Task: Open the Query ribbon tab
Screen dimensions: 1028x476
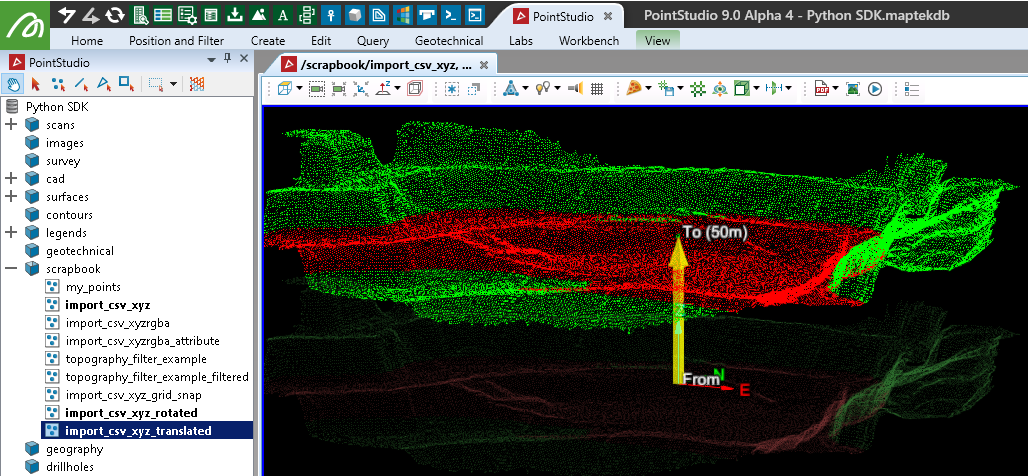Action: tap(373, 41)
